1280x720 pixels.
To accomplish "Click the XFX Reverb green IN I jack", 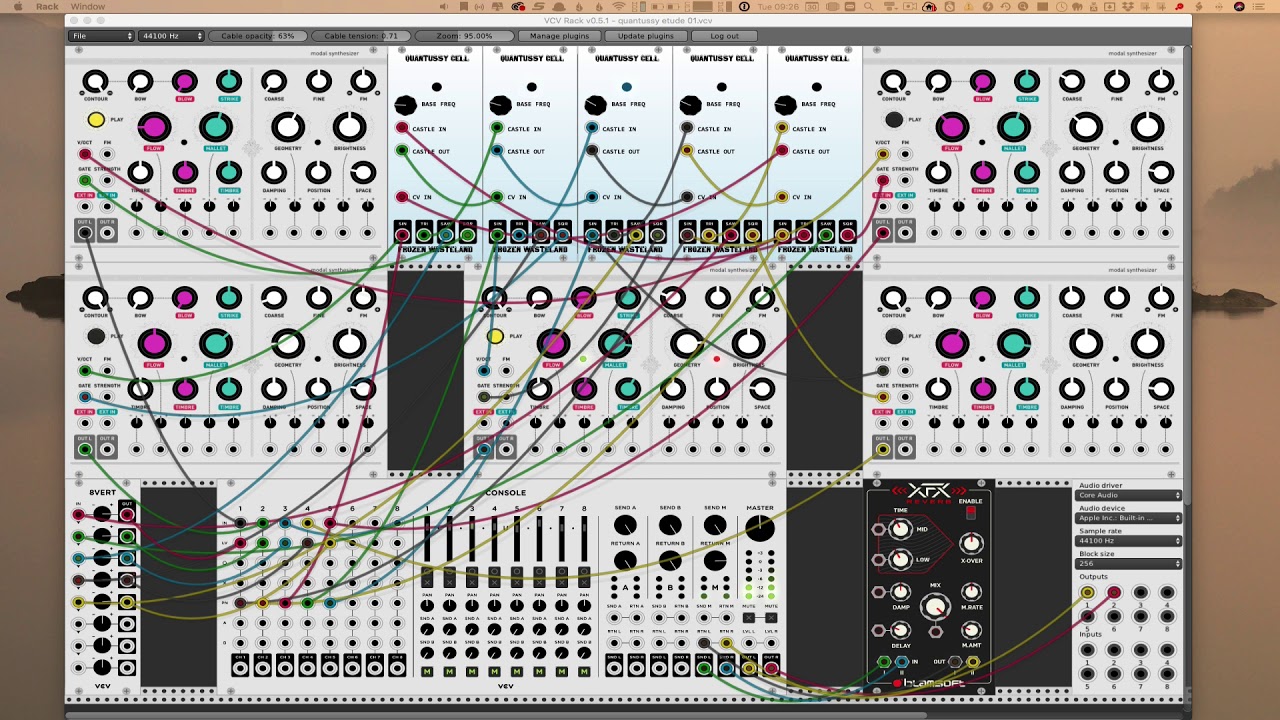I will tap(883, 662).
